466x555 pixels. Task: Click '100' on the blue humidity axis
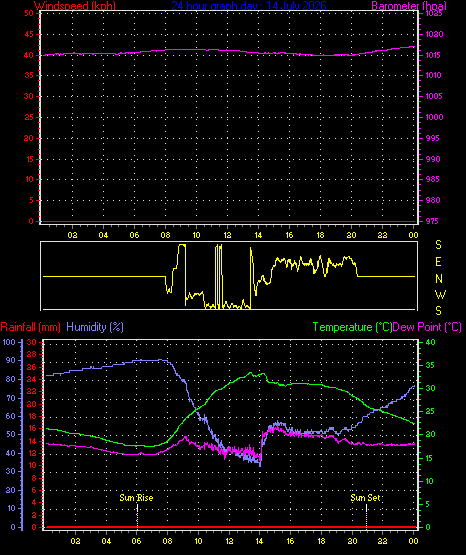(9, 342)
